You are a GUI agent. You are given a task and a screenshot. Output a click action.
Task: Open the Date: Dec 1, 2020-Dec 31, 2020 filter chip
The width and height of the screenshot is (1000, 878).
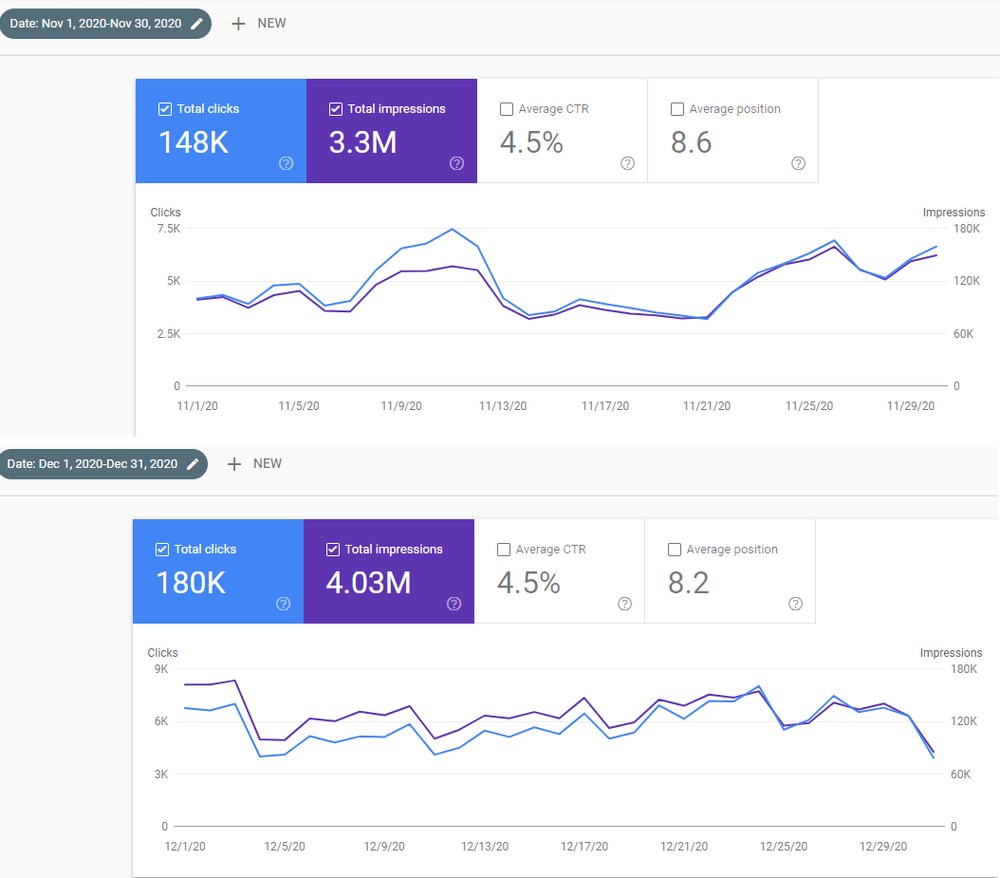(103, 464)
